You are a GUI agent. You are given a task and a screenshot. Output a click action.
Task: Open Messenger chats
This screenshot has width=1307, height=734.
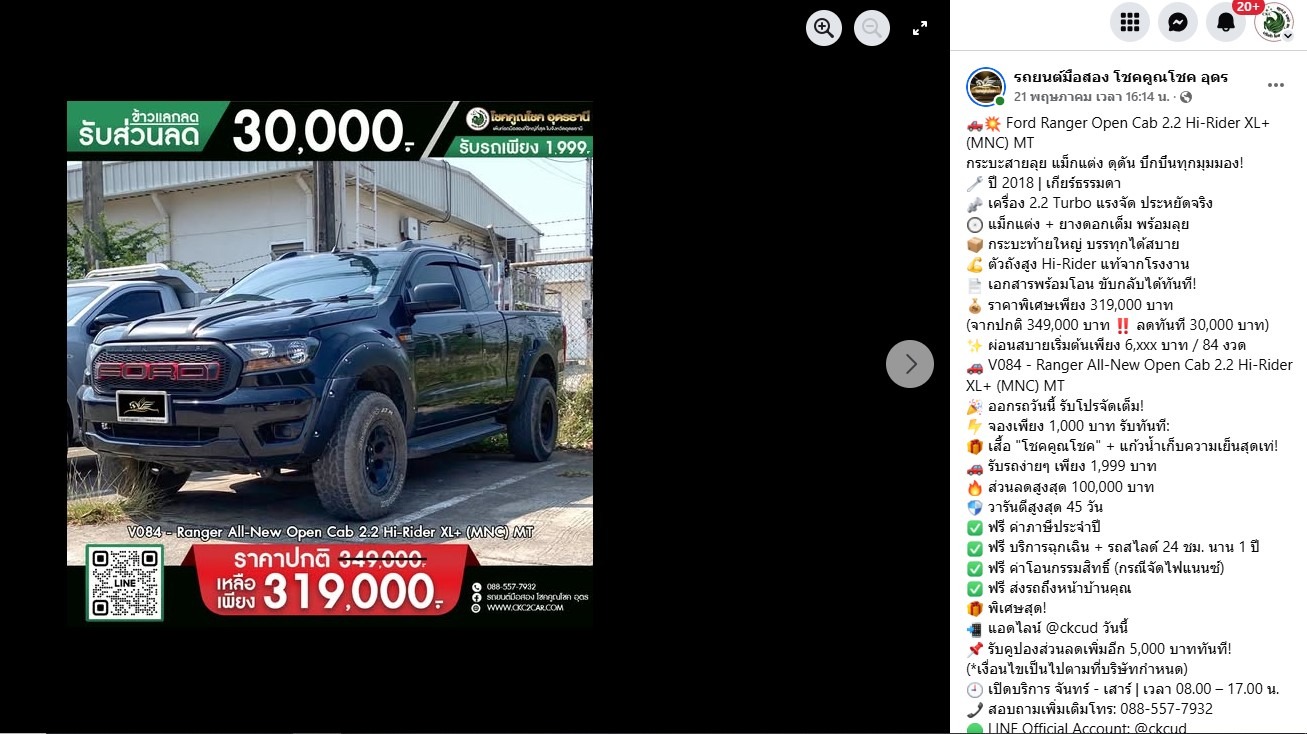[x=1178, y=22]
